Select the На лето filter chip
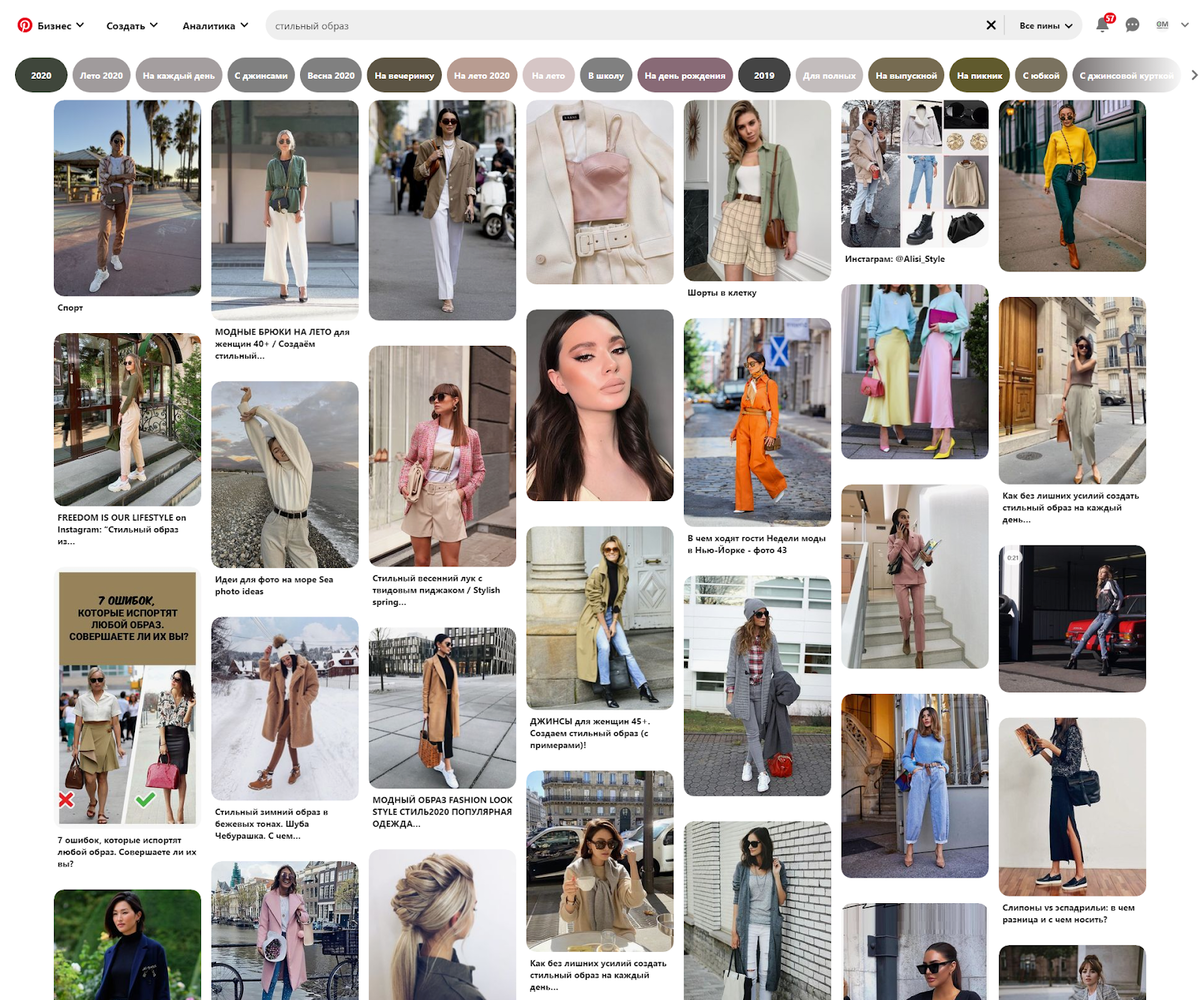This screenshot has width=1200, height=1000. click(549, 75)
